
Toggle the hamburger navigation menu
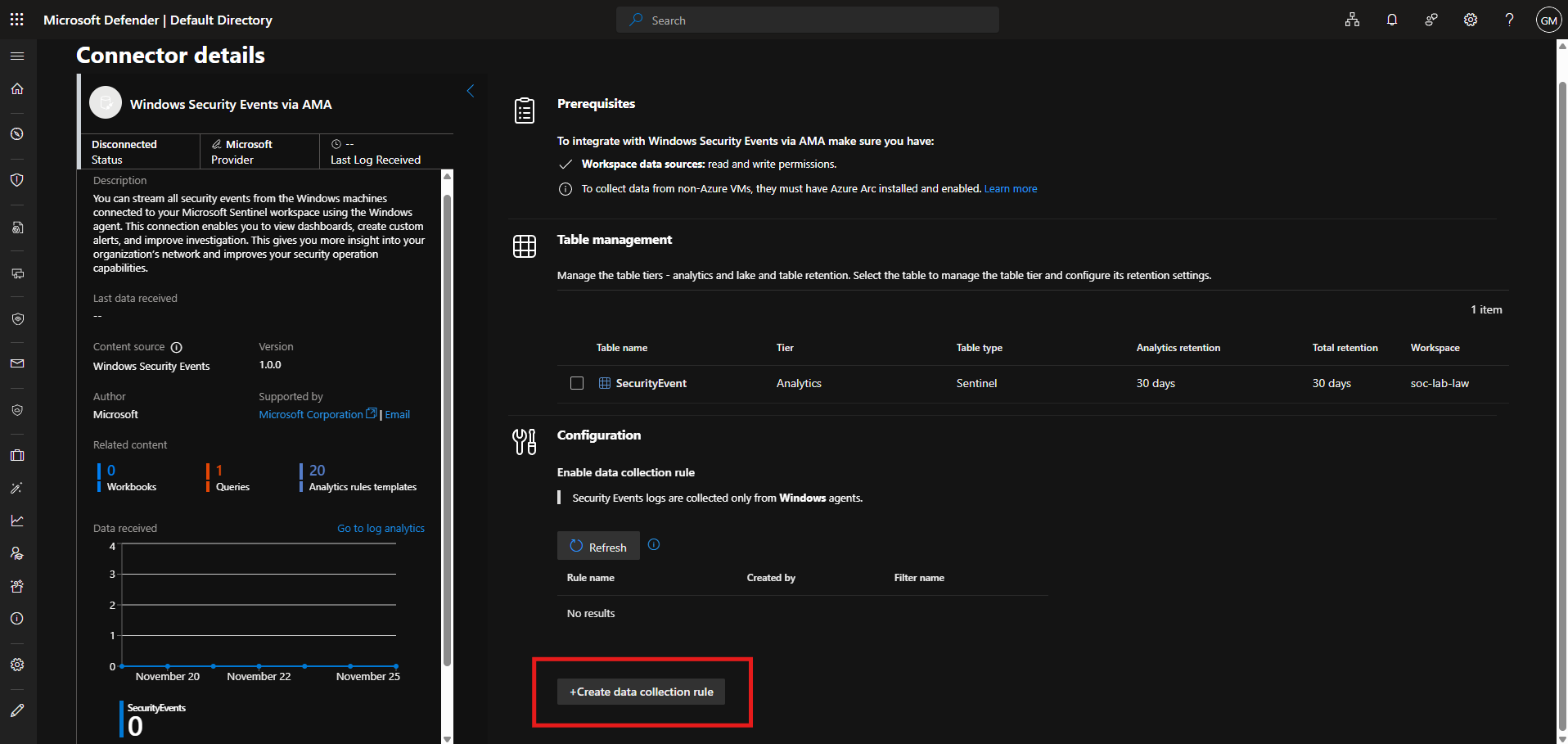17,56
